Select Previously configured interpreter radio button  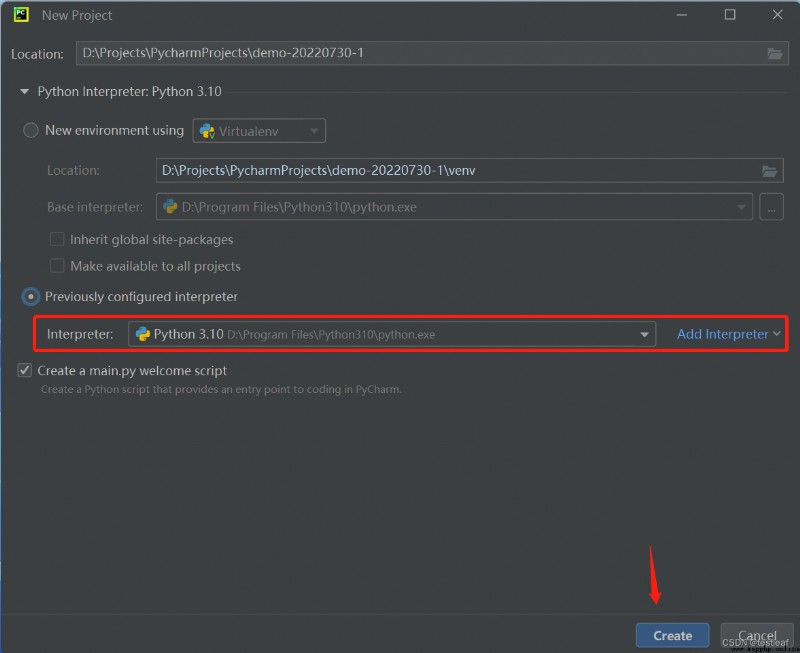[31, 296]
